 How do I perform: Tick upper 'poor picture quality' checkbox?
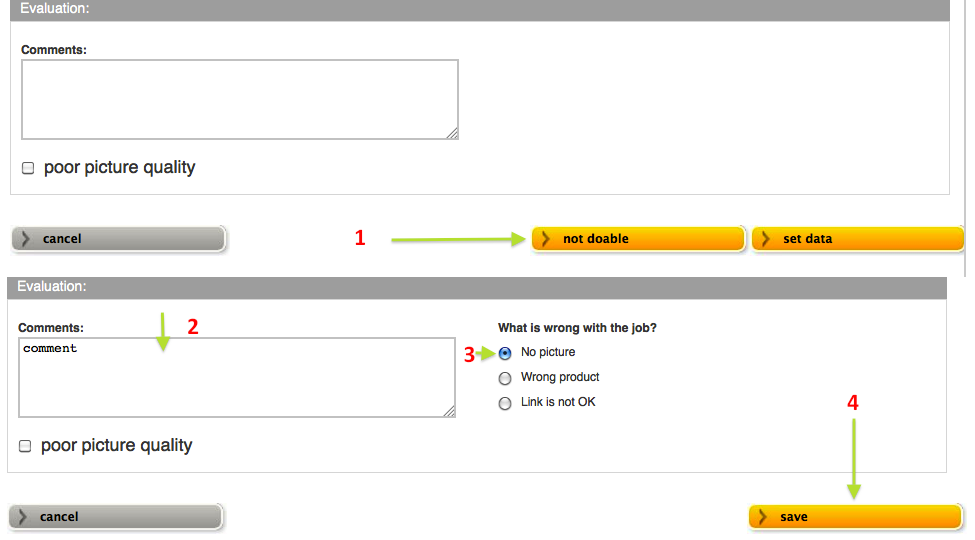[x=28, y=168]
